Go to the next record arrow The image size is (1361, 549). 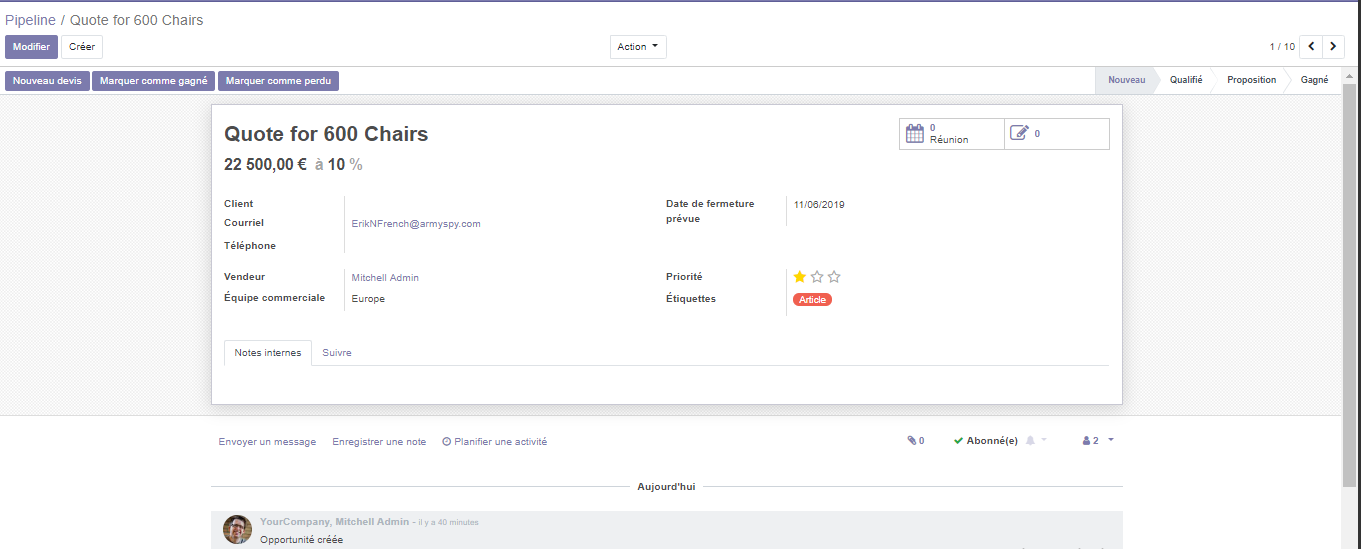point(1333,47)
